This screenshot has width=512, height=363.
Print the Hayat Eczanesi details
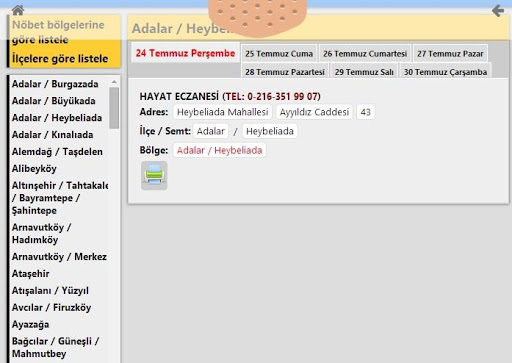[154, 175]
